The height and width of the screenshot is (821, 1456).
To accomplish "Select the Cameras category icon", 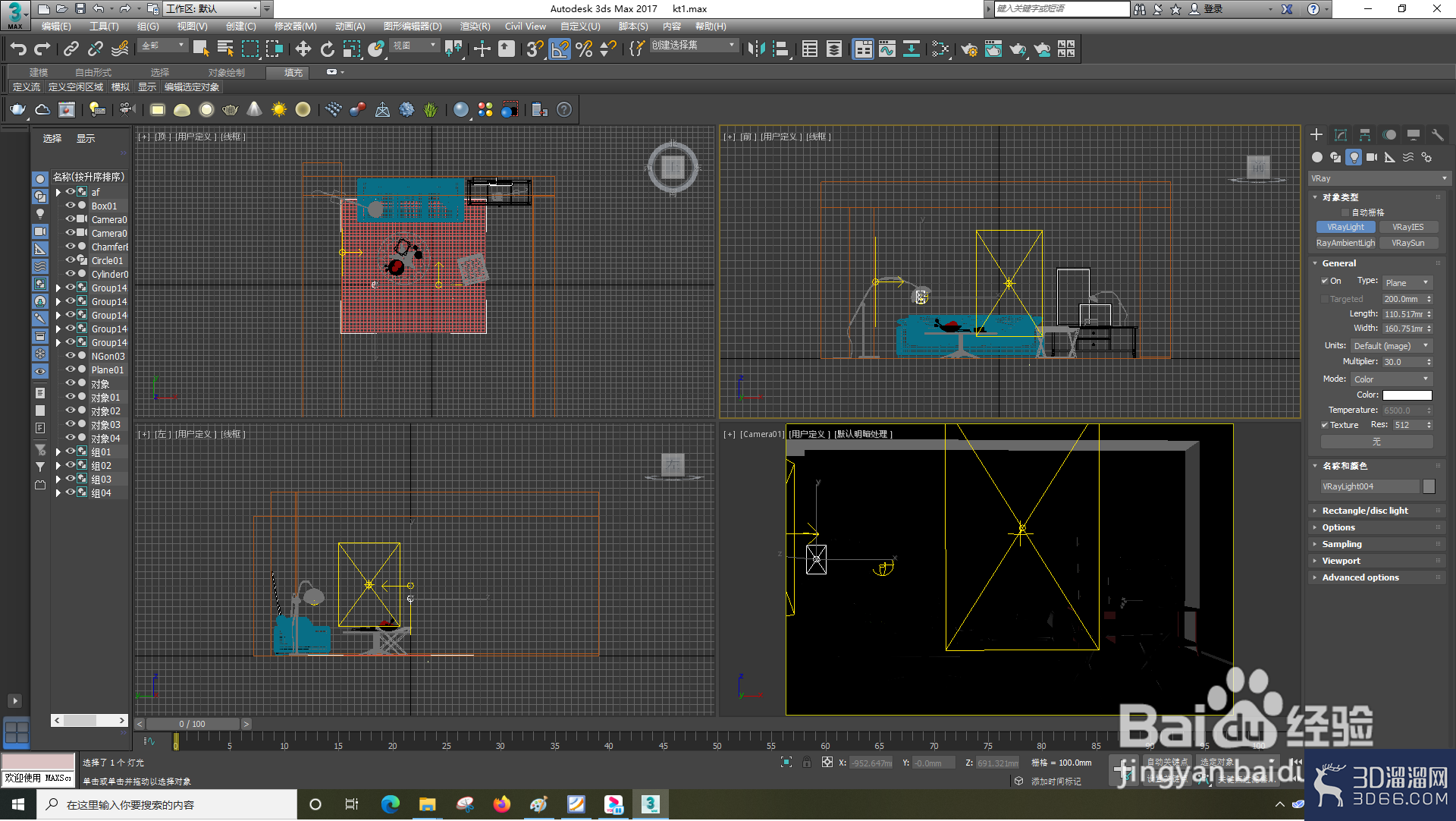I will click(x=1372, y=157).
